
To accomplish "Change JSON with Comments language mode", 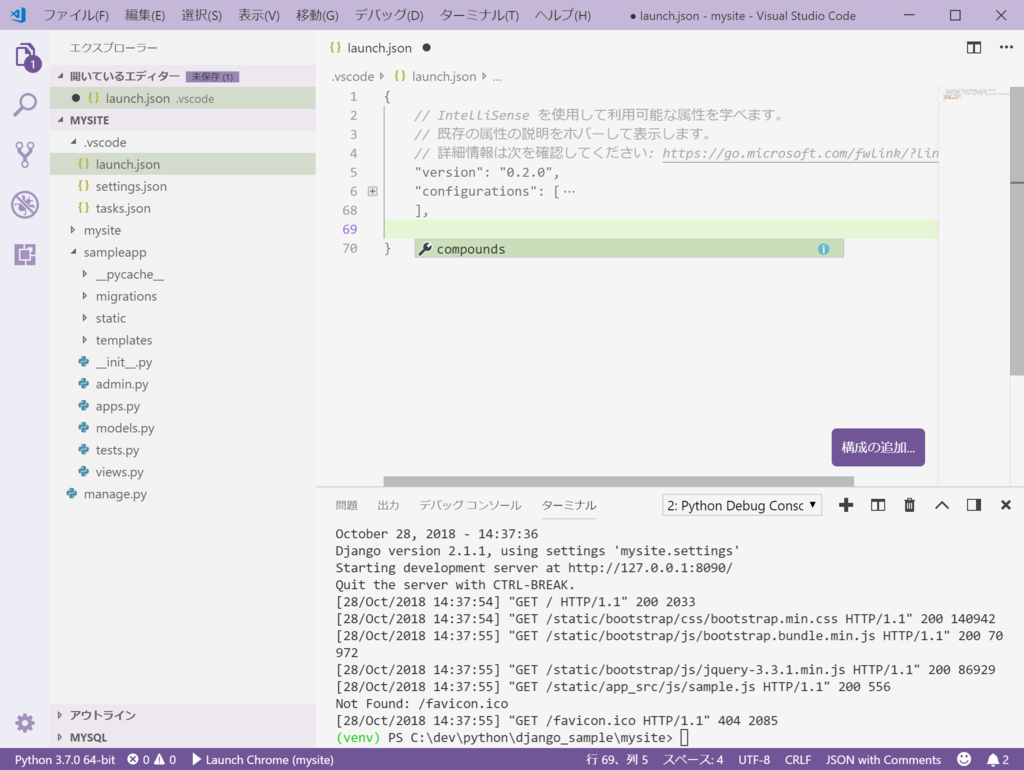I will (x=883, y=760).
